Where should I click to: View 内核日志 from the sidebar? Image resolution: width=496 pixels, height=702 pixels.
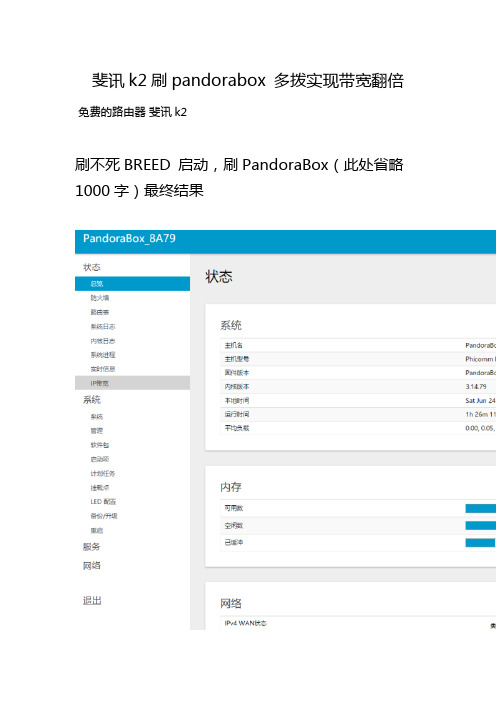(x=103, y=341)
